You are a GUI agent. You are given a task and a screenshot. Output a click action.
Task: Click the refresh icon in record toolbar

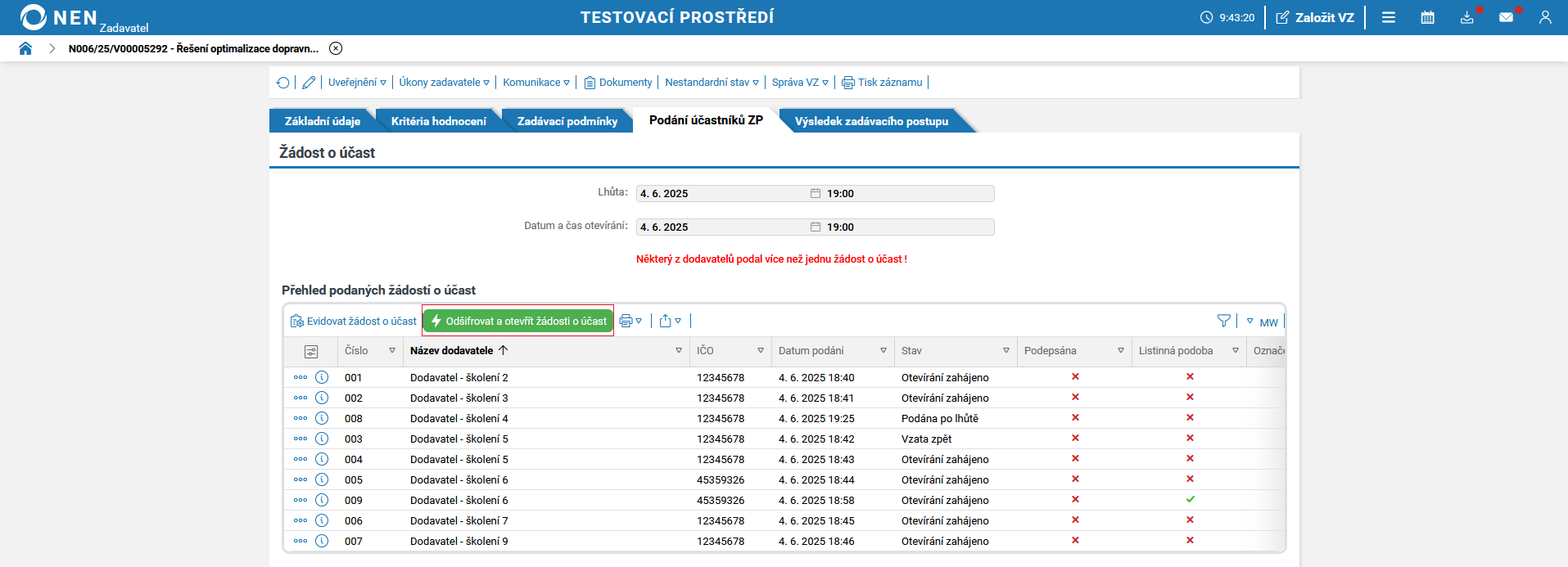[x=282, y=83]
